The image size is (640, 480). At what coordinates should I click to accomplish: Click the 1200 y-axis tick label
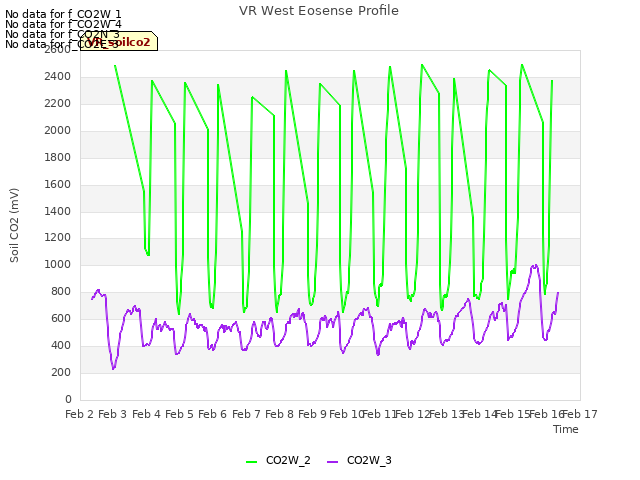click(58, 238)
